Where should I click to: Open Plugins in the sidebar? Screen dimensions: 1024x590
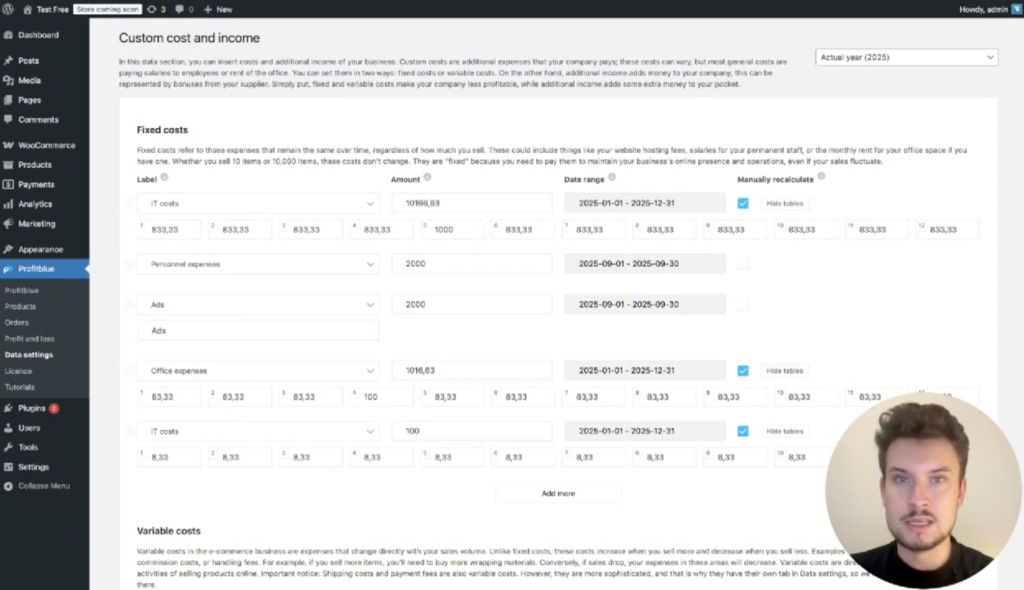pyautogui.click(x=32, y=408)
